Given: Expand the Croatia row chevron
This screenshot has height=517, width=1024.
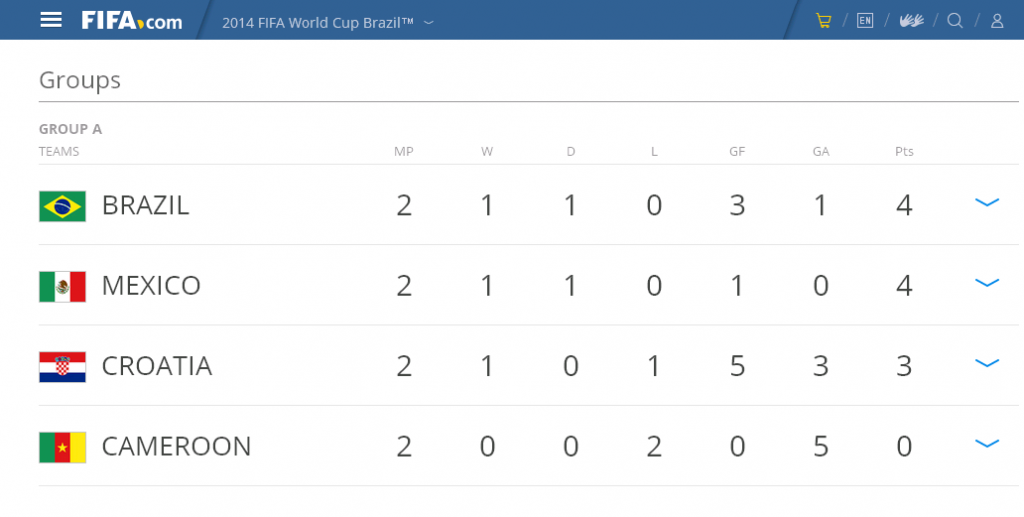Looking at the screenshot, I should click(987, 363).
